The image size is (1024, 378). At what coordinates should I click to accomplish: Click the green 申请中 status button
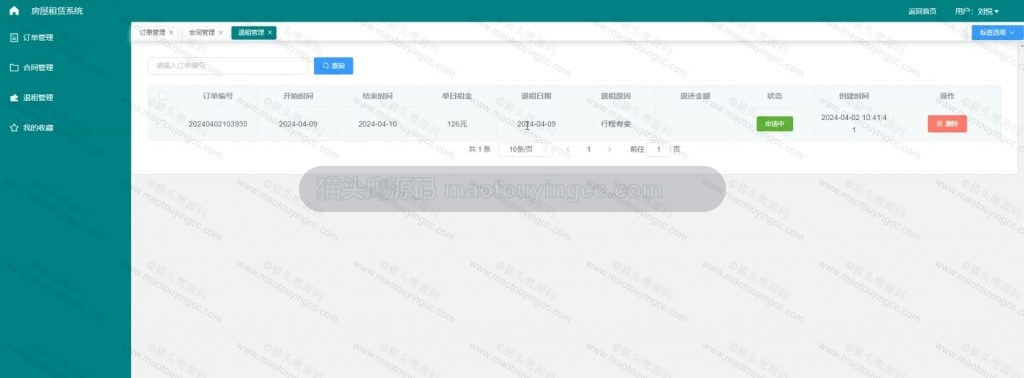775,123
